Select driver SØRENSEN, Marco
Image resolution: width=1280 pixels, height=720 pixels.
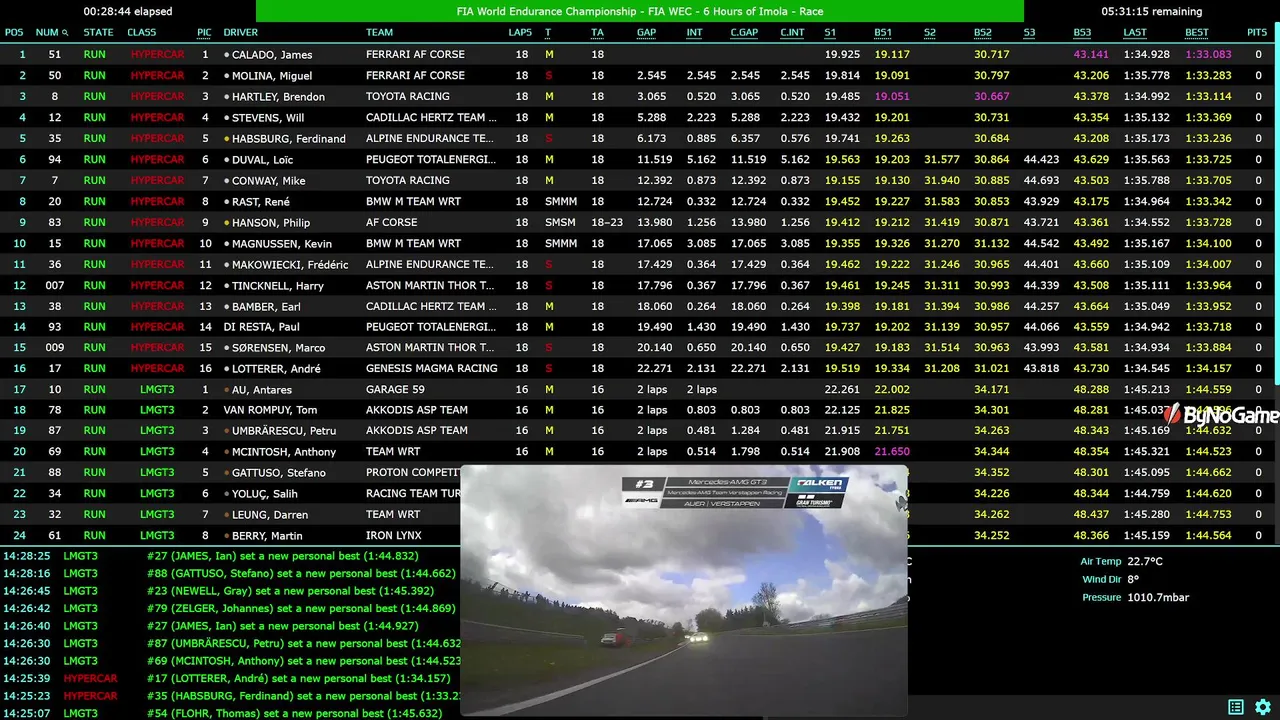click(279, 348)
